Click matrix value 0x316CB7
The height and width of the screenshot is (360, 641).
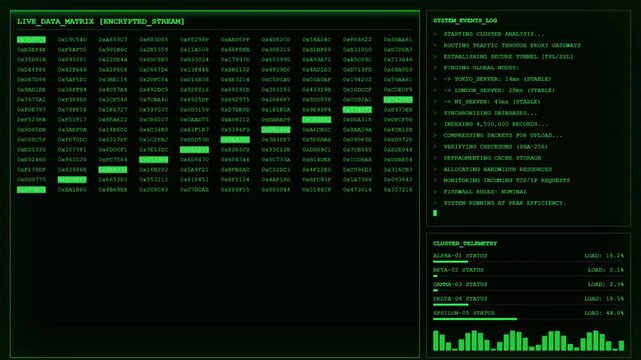398,170
